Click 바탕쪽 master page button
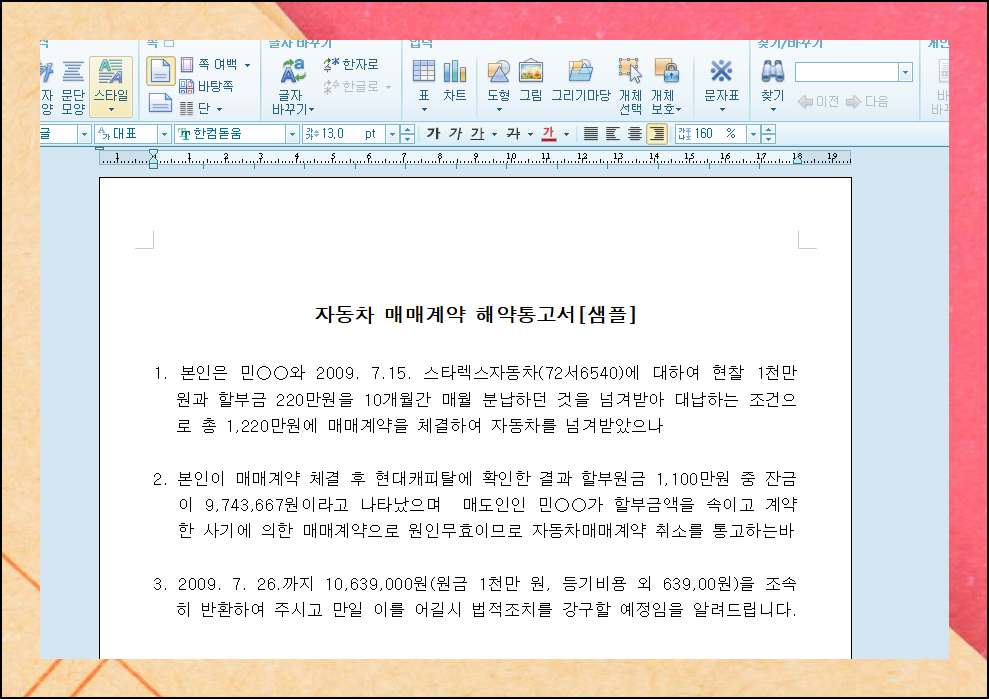The image size is (989, 699). [206, 86]
